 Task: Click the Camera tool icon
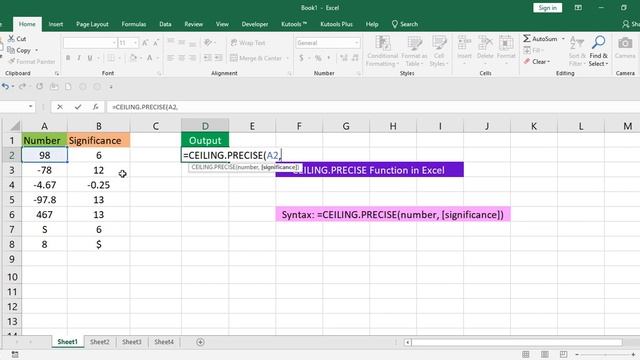(625, 43)
